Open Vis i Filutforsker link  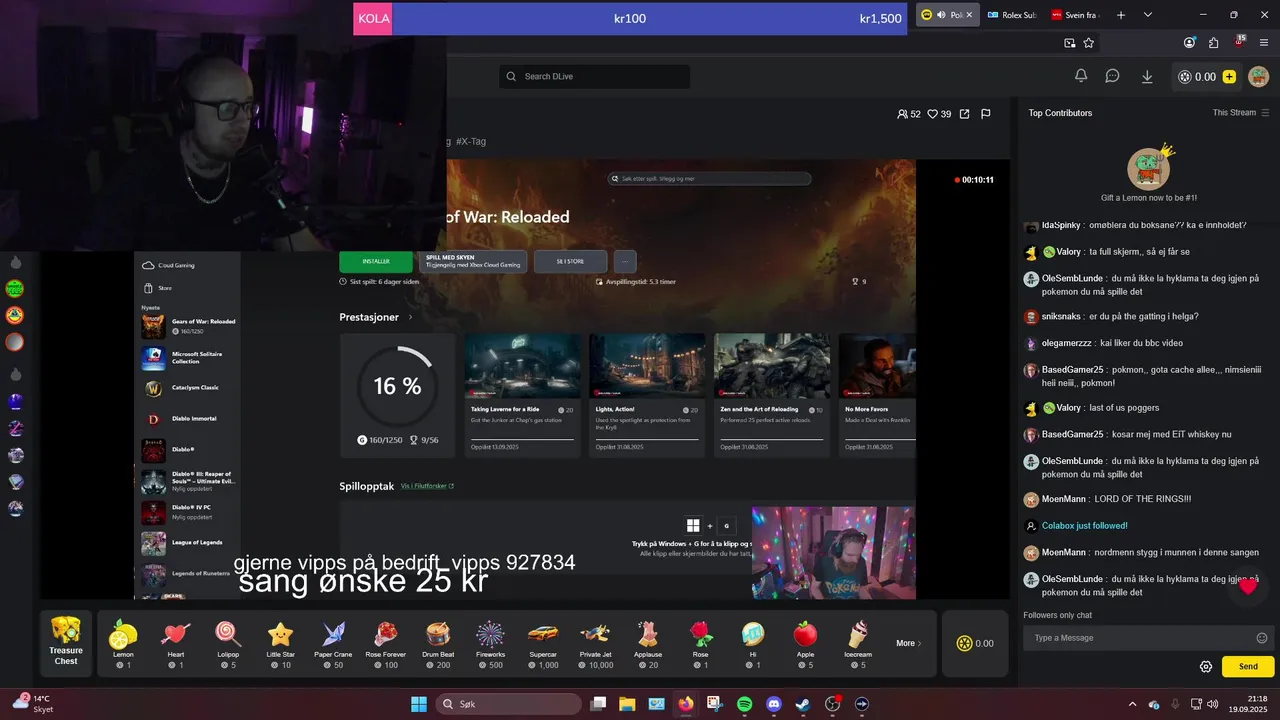[x=427, y=486]
